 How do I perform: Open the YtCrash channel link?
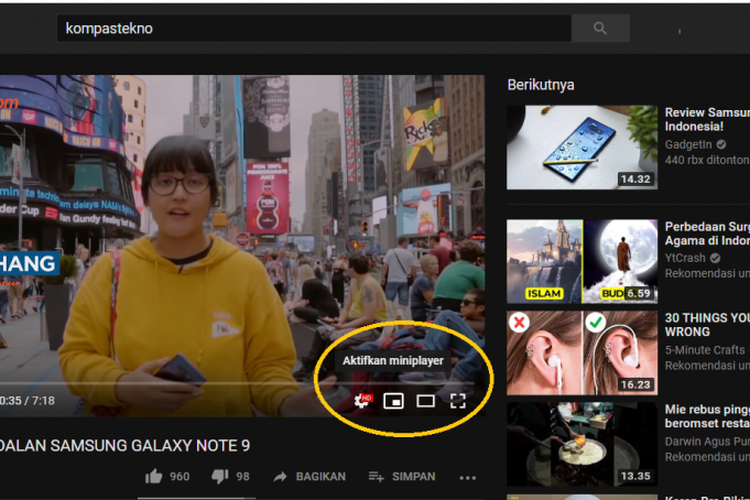(686, 257)
